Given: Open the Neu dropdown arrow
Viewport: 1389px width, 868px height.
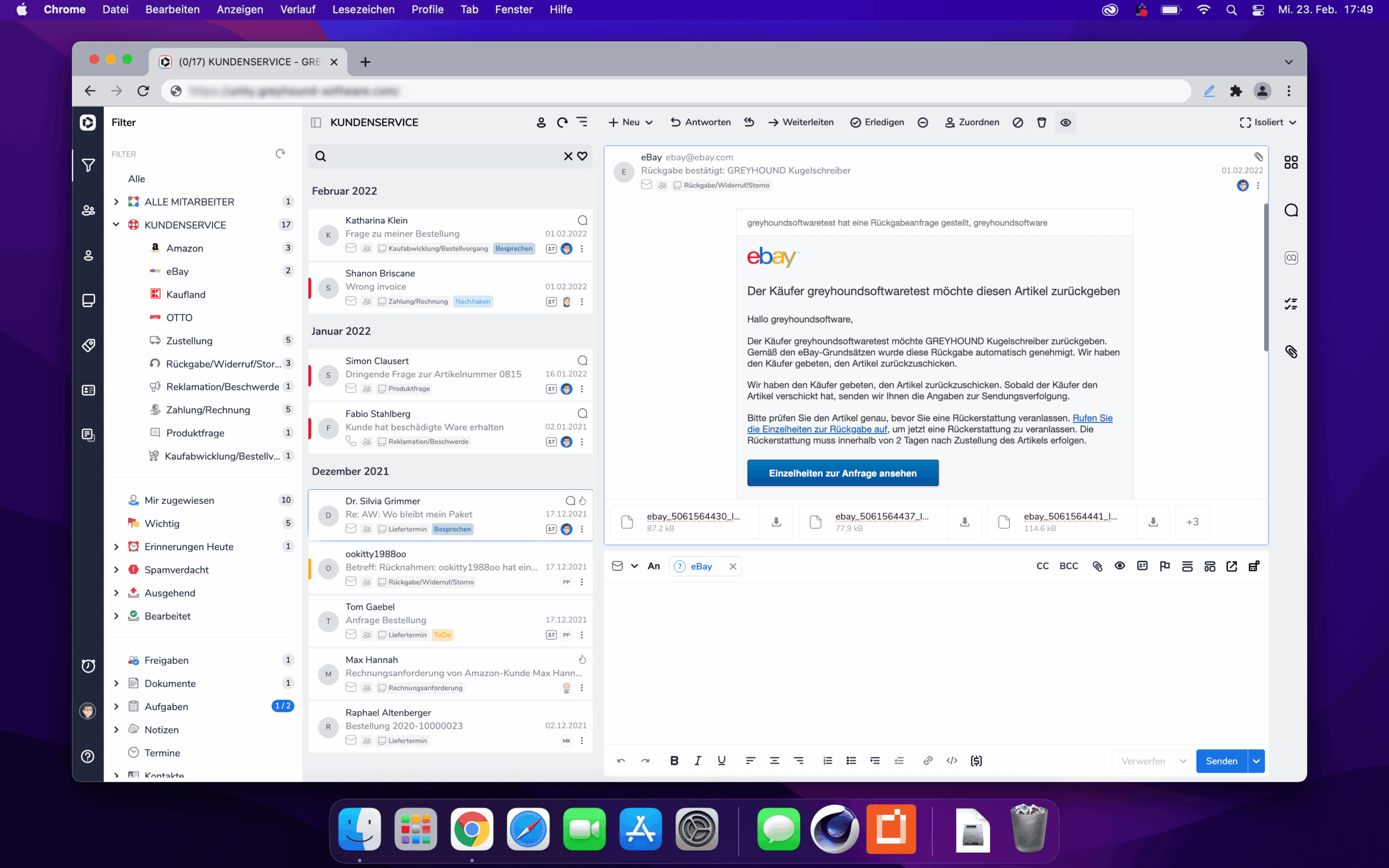Looking at the screenshot, I should pos(649,122).
